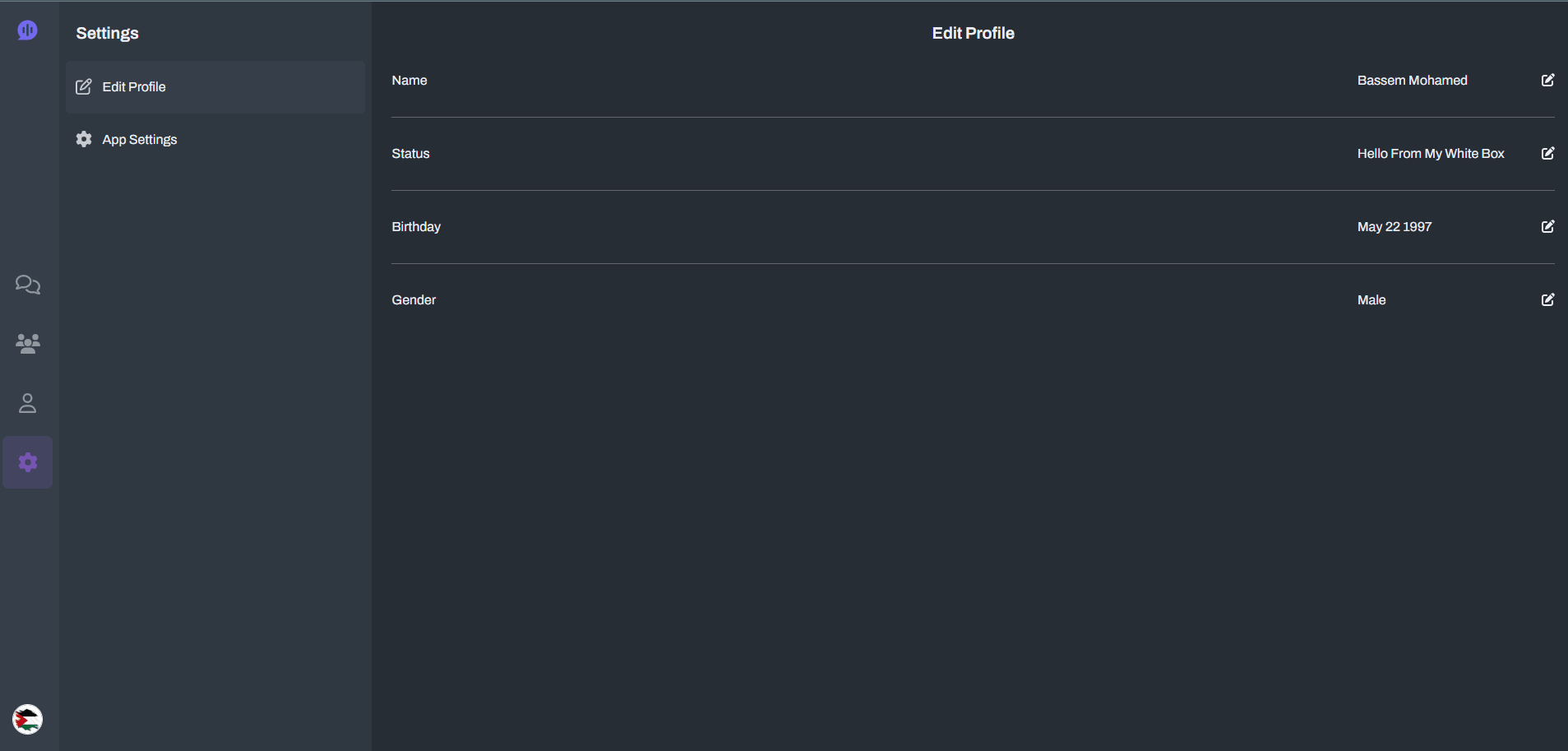Edit the Gender pencil icon
The height and width of the screenshot is (751, 1568).
tap(1547, 299)
